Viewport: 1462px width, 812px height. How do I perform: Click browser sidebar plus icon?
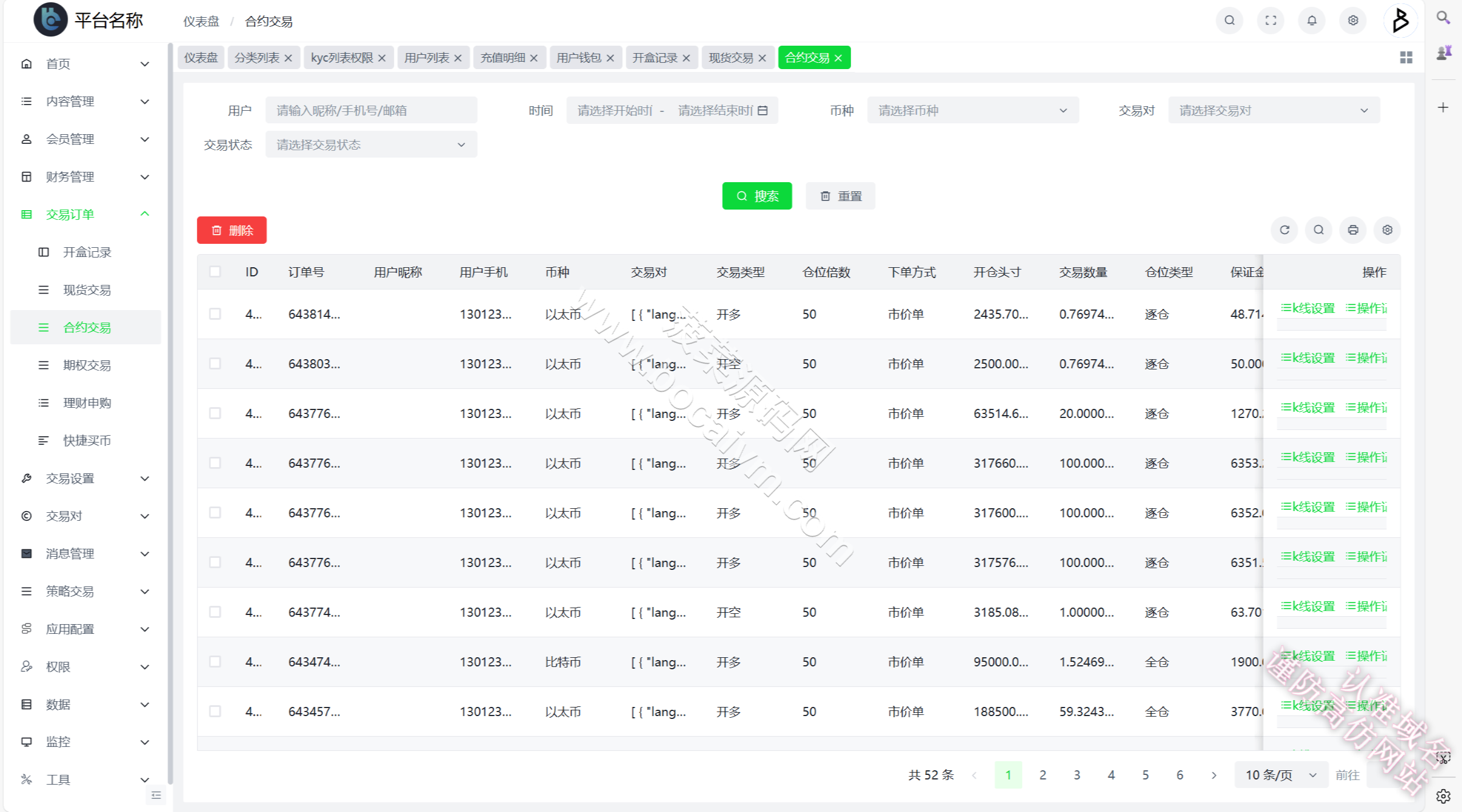(1443, 107)
